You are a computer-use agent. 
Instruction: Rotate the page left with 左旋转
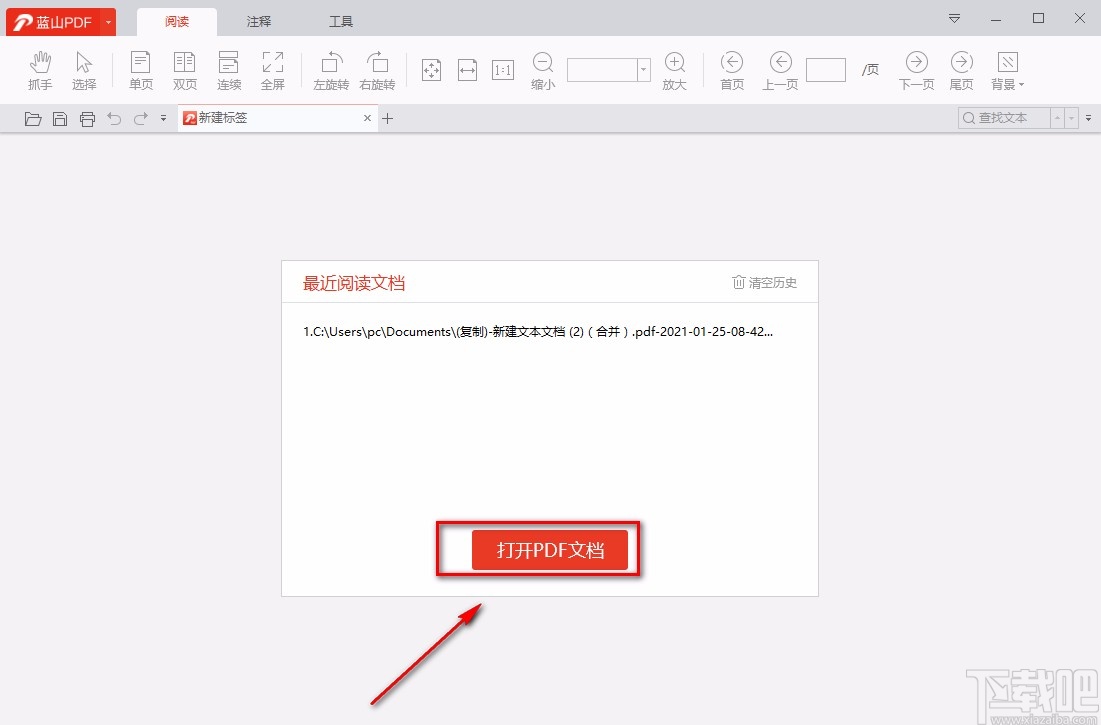(331, 68)
